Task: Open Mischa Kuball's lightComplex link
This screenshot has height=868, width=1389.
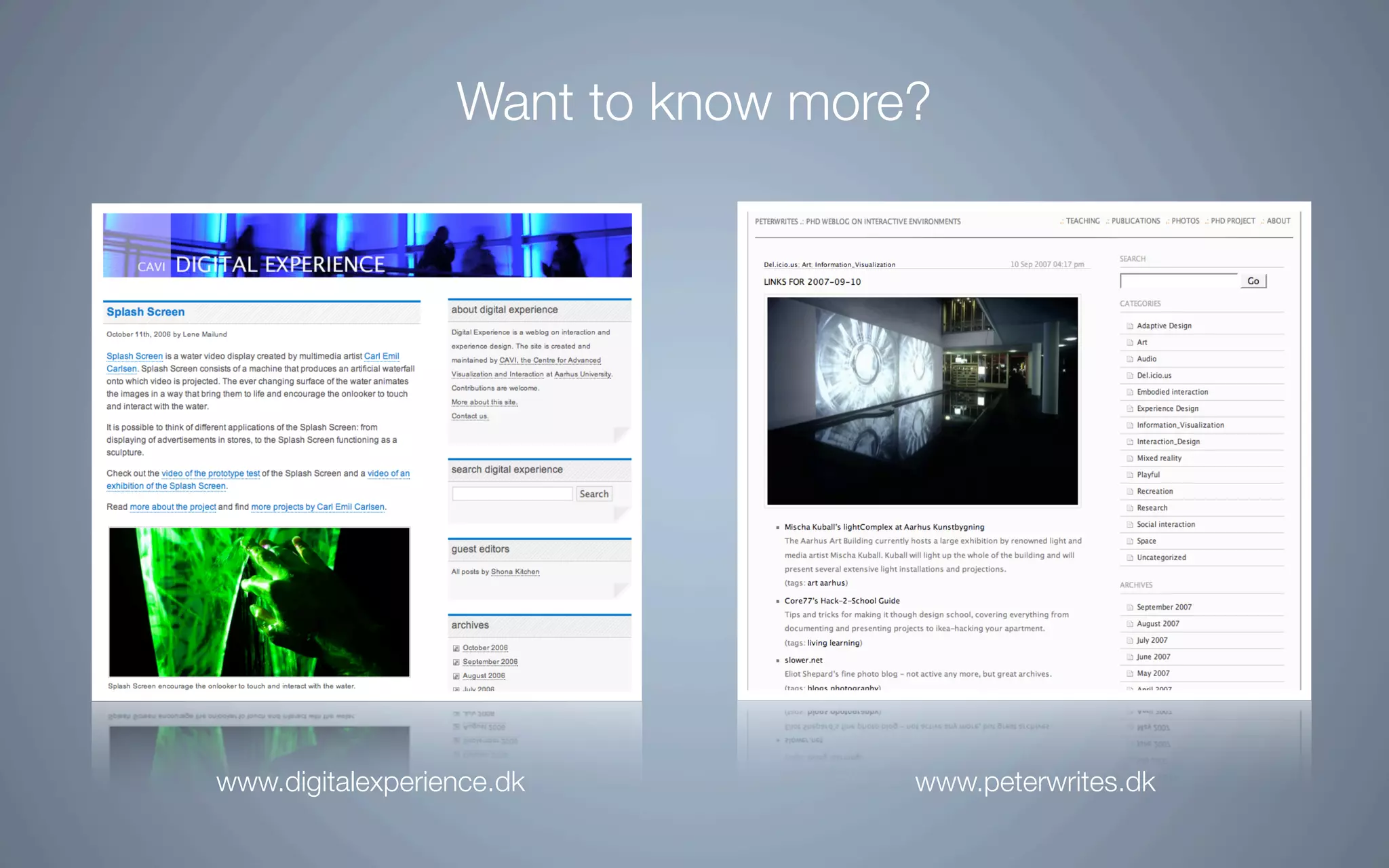Action: click(884, 527)
